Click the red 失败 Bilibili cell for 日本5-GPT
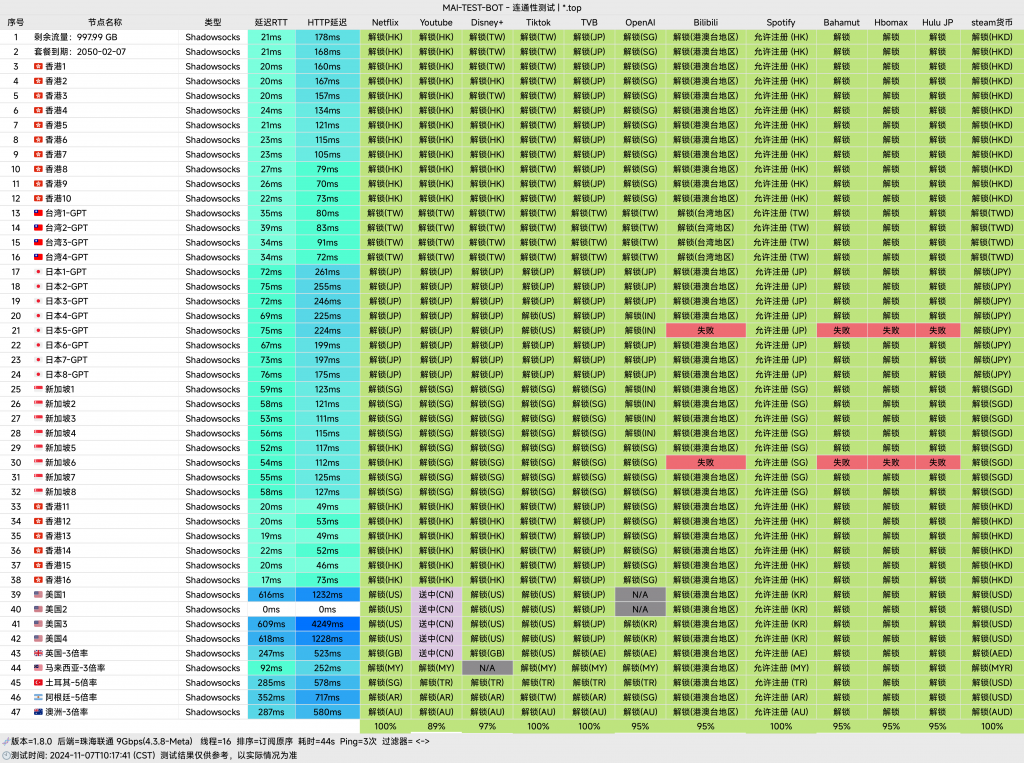This screenshot has height=763, width=1024. 706,331
